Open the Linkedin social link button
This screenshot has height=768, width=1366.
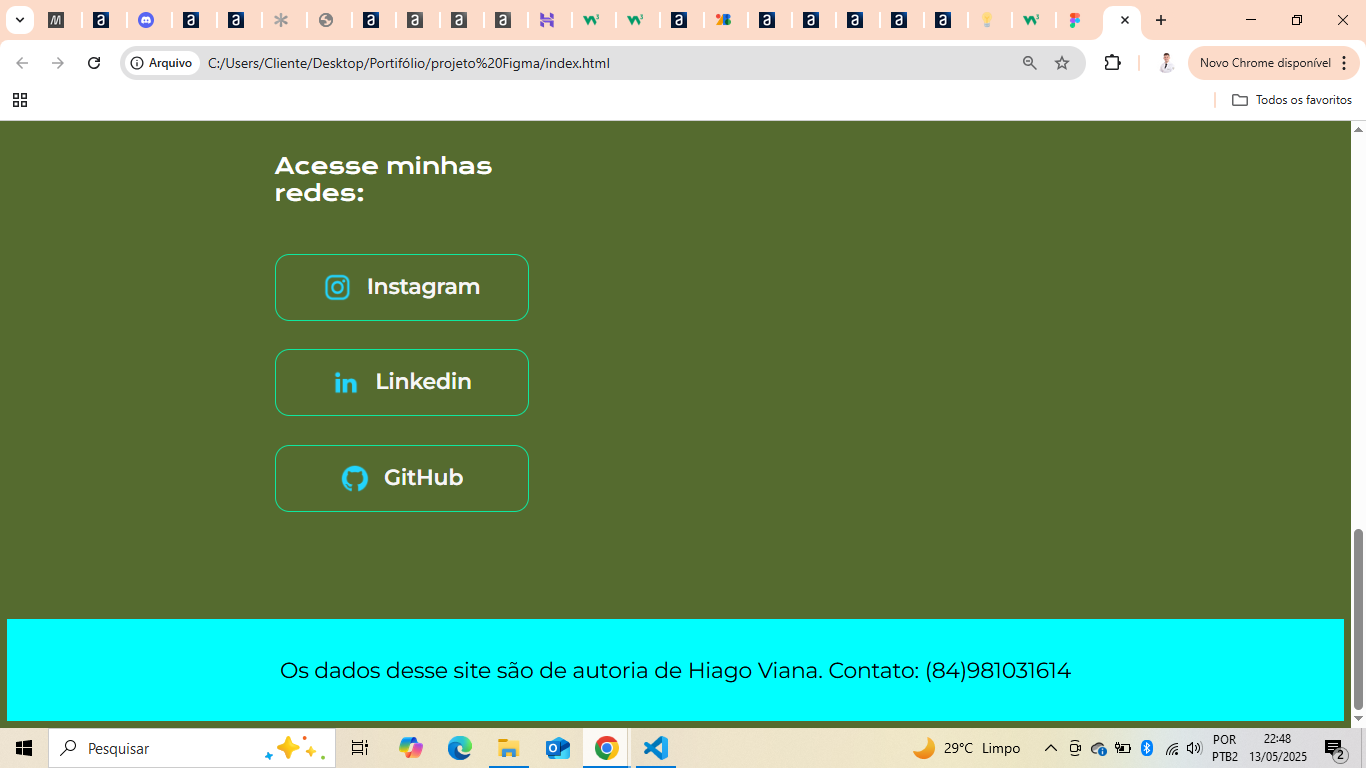coord(402,382)
